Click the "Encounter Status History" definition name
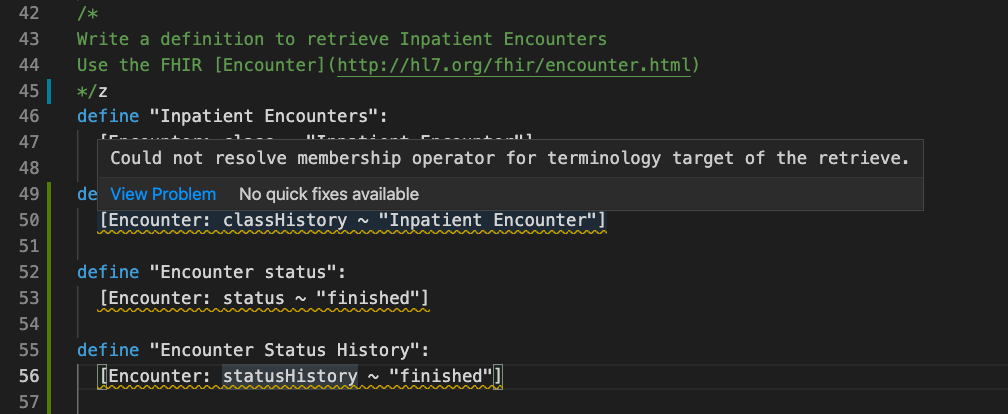1008x414 pixels. click(289, 350)
